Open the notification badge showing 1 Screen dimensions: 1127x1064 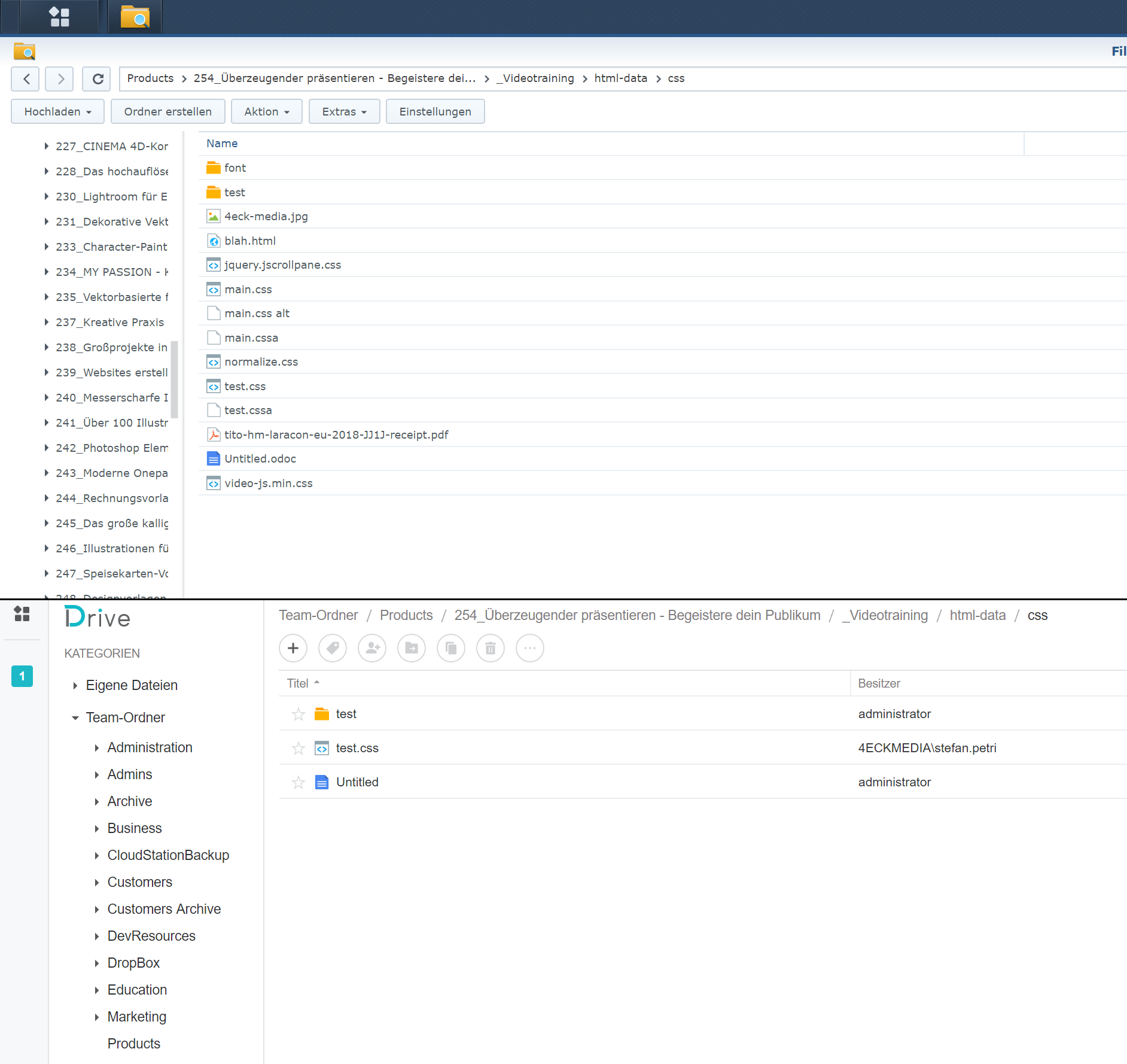[22, 676]
